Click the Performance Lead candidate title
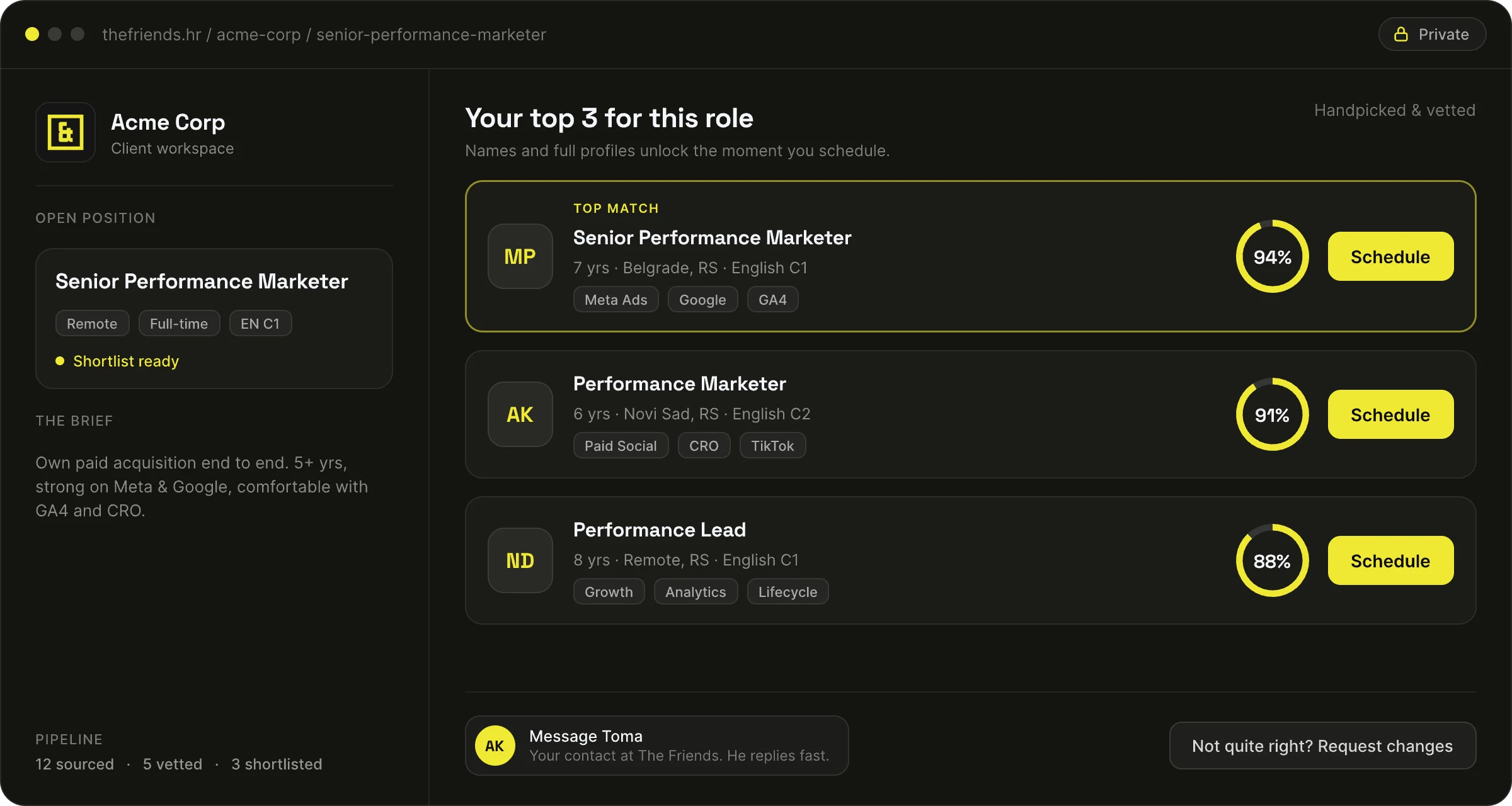The width and height of the screenshot is (1512, 806). (x=660, y=530)
